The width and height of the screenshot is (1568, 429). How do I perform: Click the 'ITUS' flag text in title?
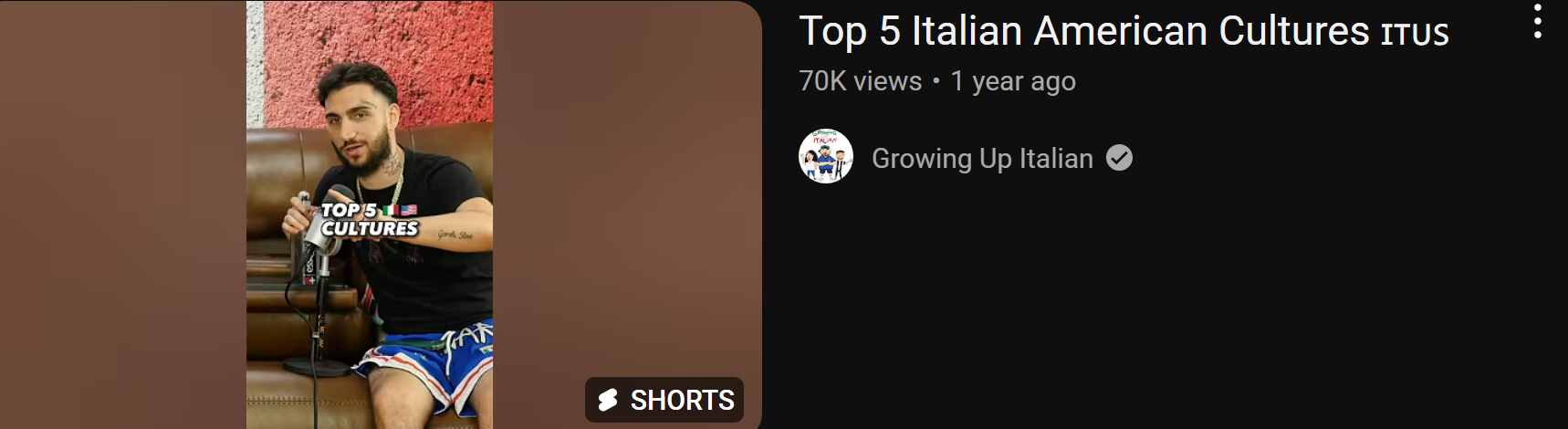(1414, 34)
